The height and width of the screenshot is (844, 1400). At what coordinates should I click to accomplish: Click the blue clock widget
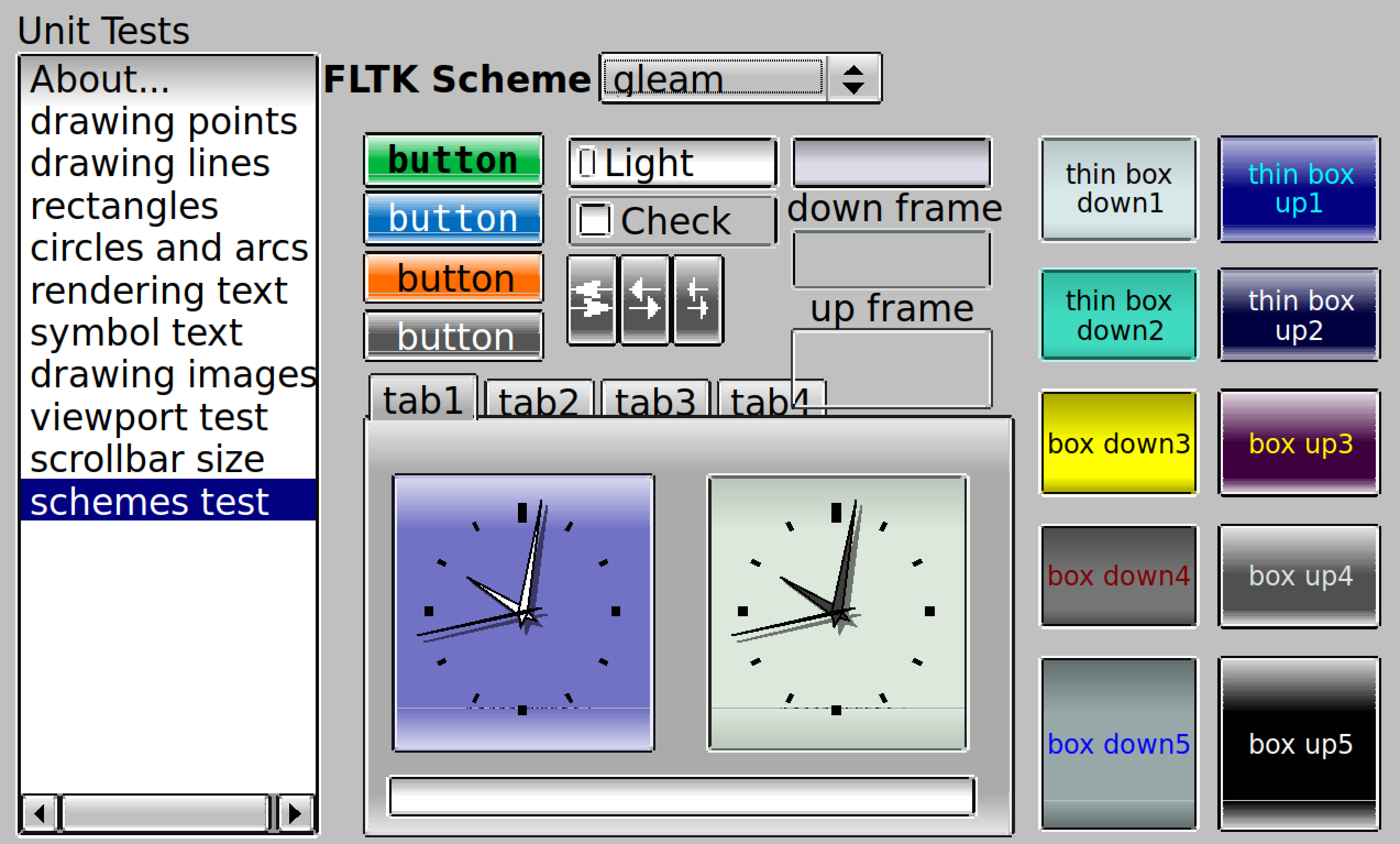523,613
